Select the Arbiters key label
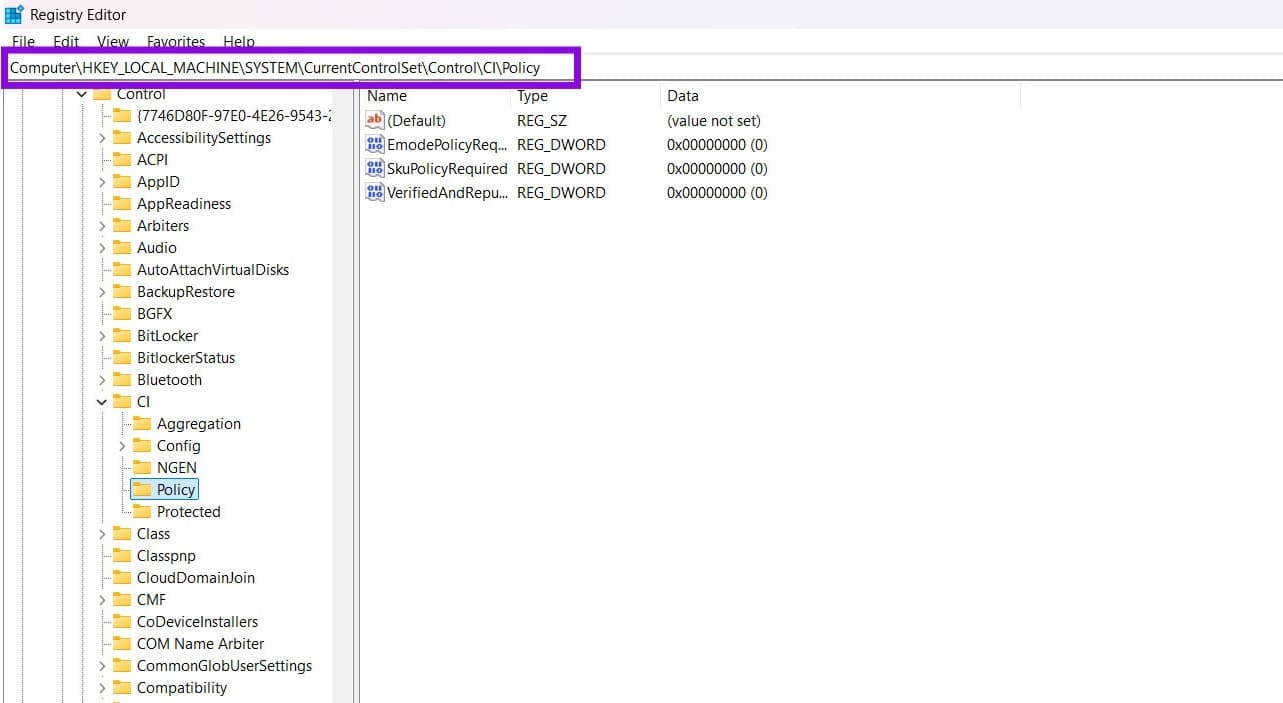Viewport: 1283px width, 703px height. point(163,226)
